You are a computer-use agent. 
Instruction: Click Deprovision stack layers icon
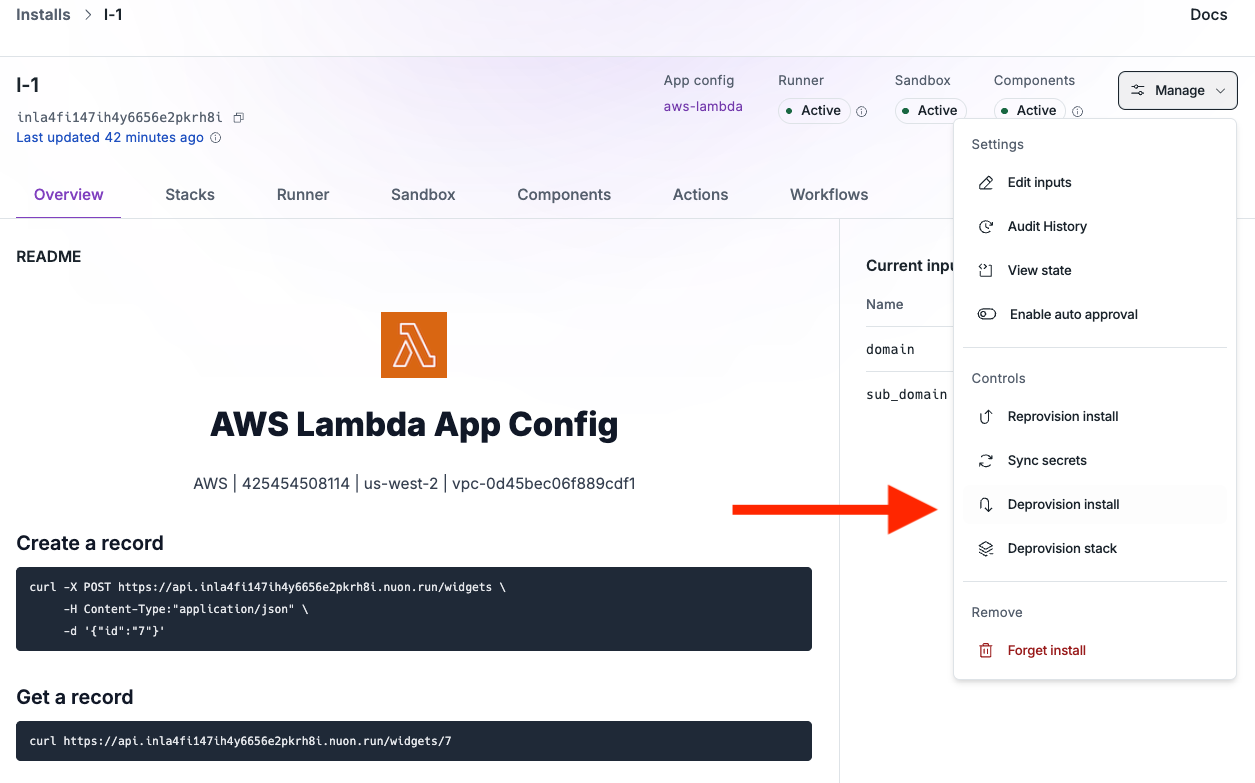[x=986, y=549]
